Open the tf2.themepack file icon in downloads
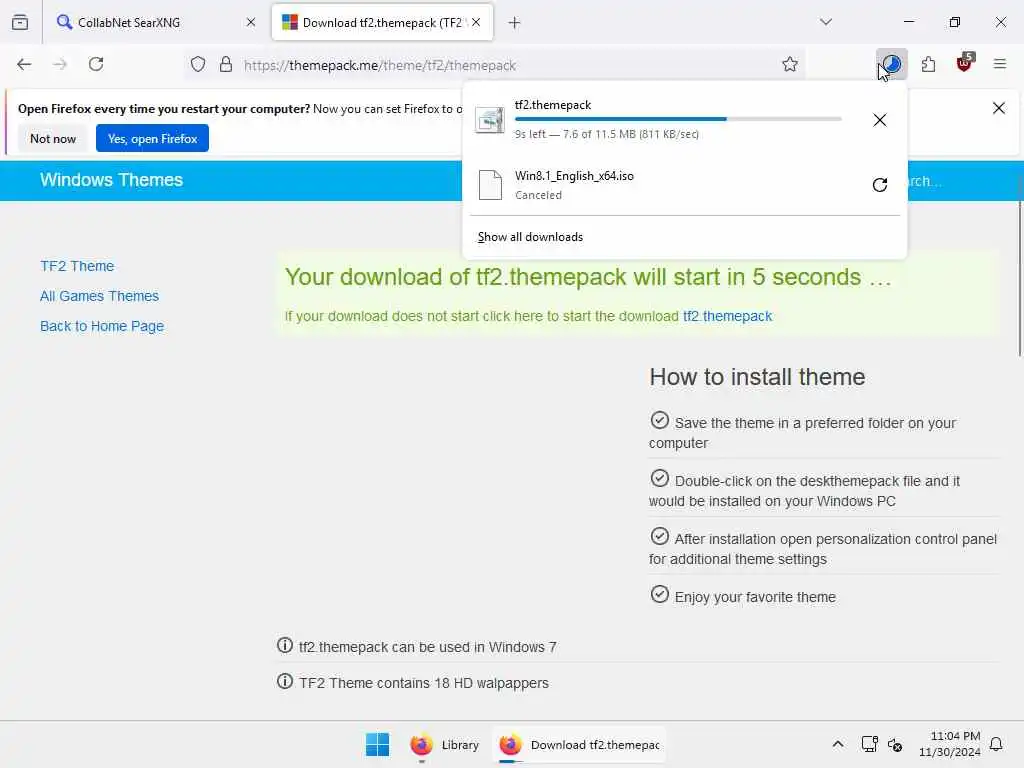This screenshot has width=1024, height=768. (489, 120)
